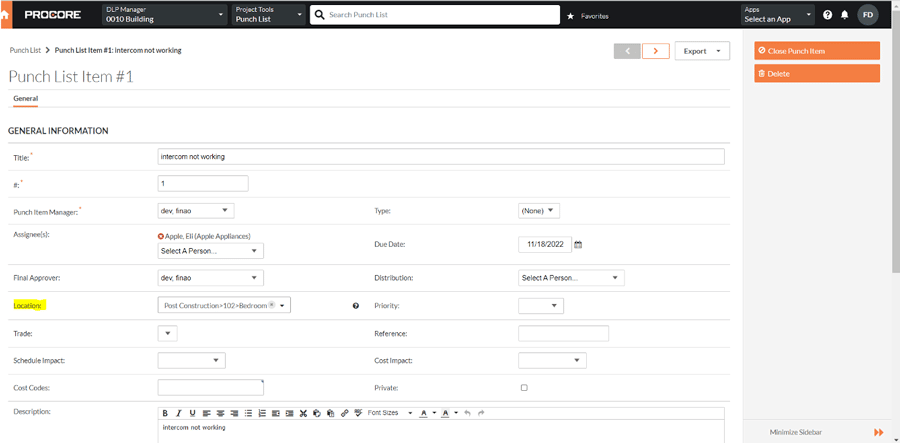Image resolution: width=900 pixels, height=443 pixels.
Task: Click the Paste icon in editor
Action: (x=331, y=413)
